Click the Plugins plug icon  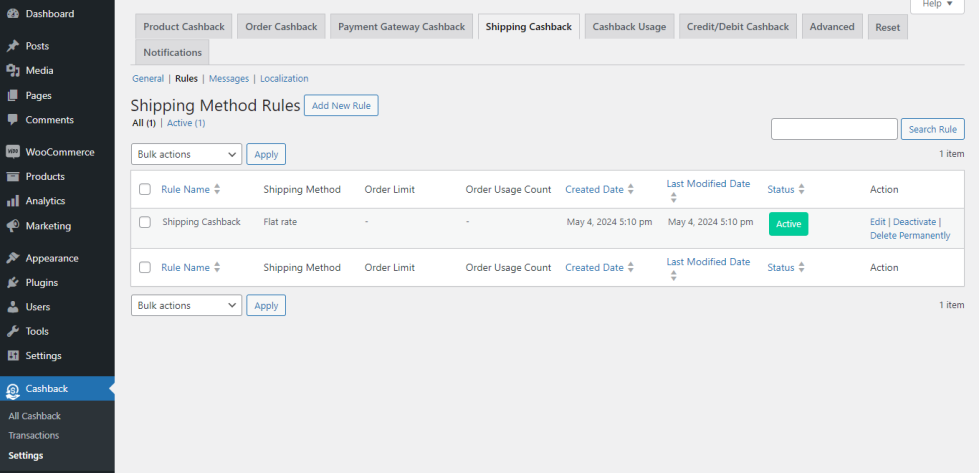[x=13, y=282]
